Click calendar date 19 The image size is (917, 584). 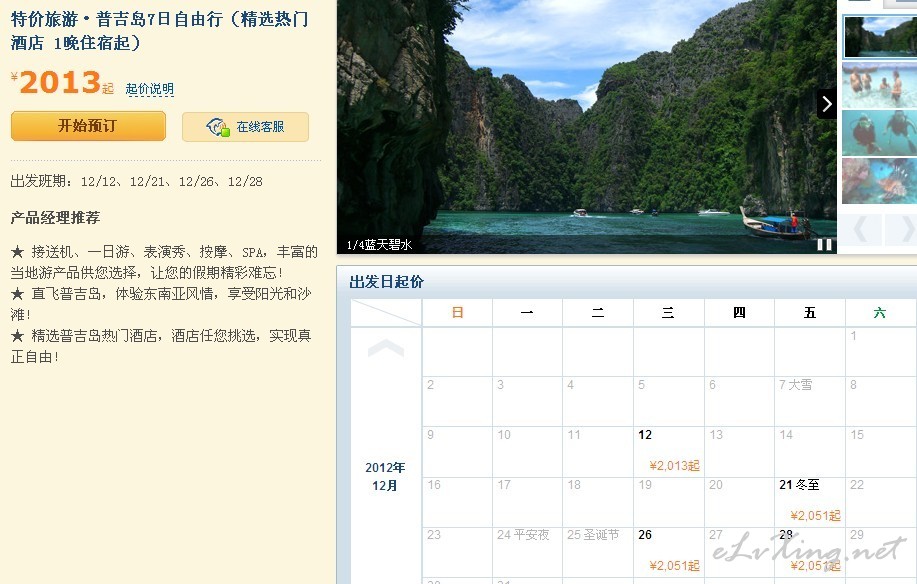coord(645,485)
